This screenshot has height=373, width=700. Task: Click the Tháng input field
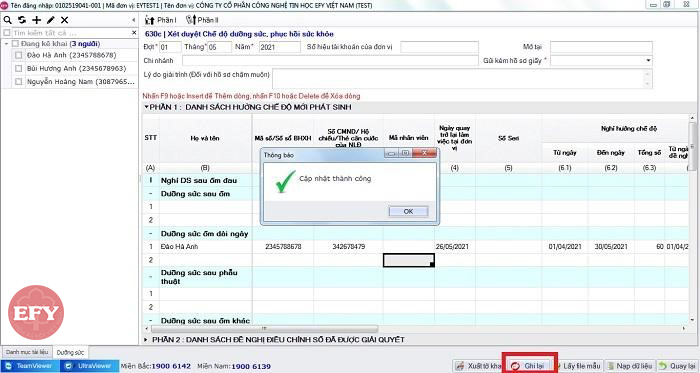coord(219,47)
